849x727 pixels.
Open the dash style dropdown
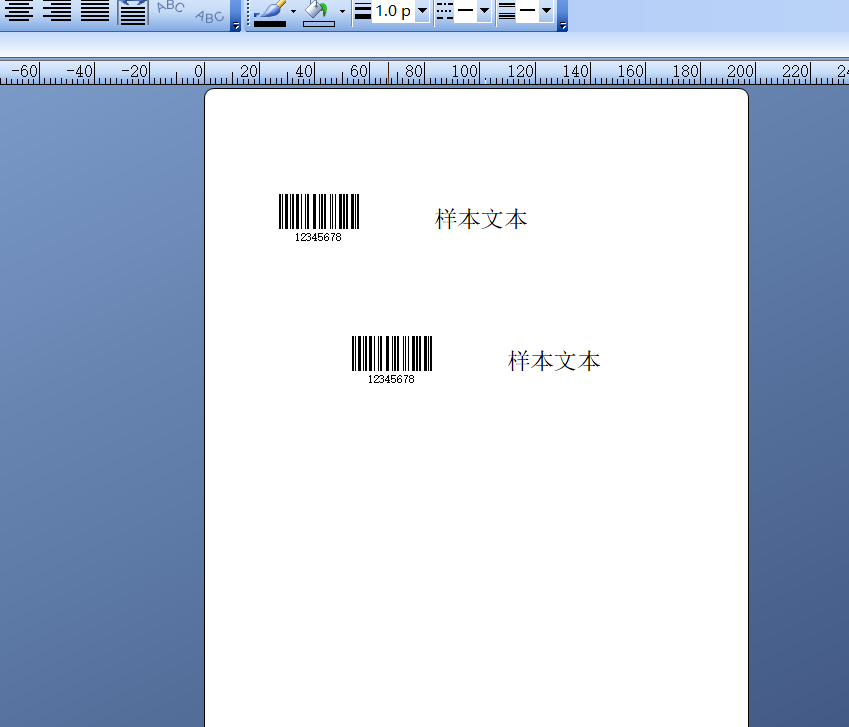(485, 10)
